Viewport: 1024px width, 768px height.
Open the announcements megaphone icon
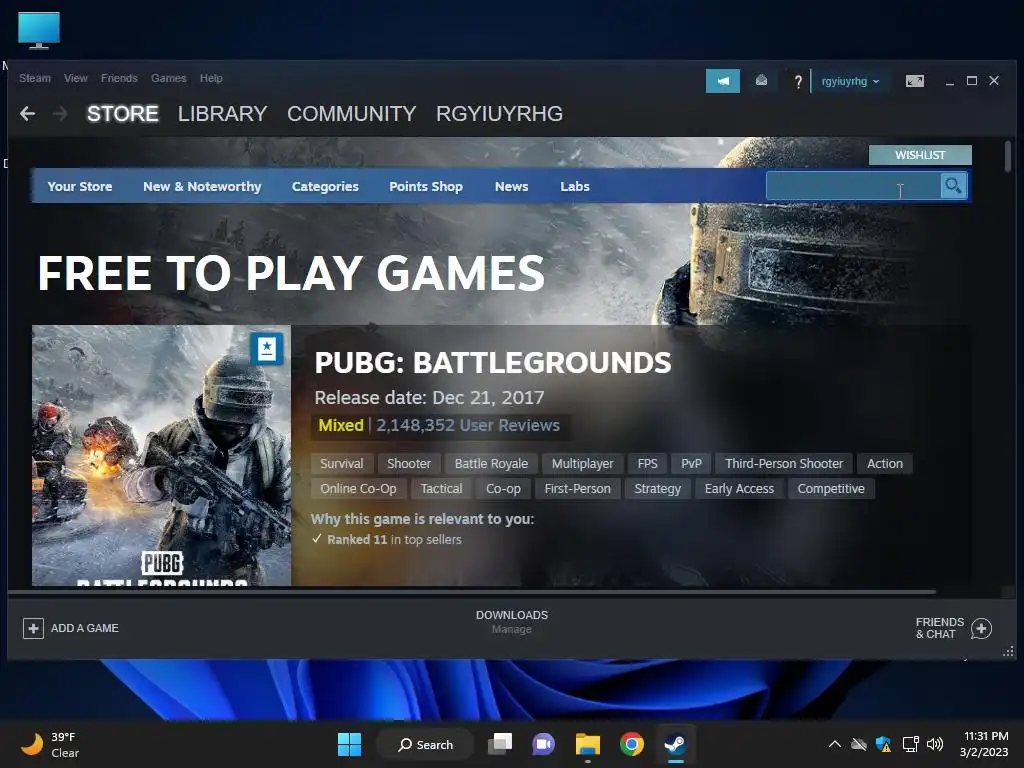coord(722,81)
